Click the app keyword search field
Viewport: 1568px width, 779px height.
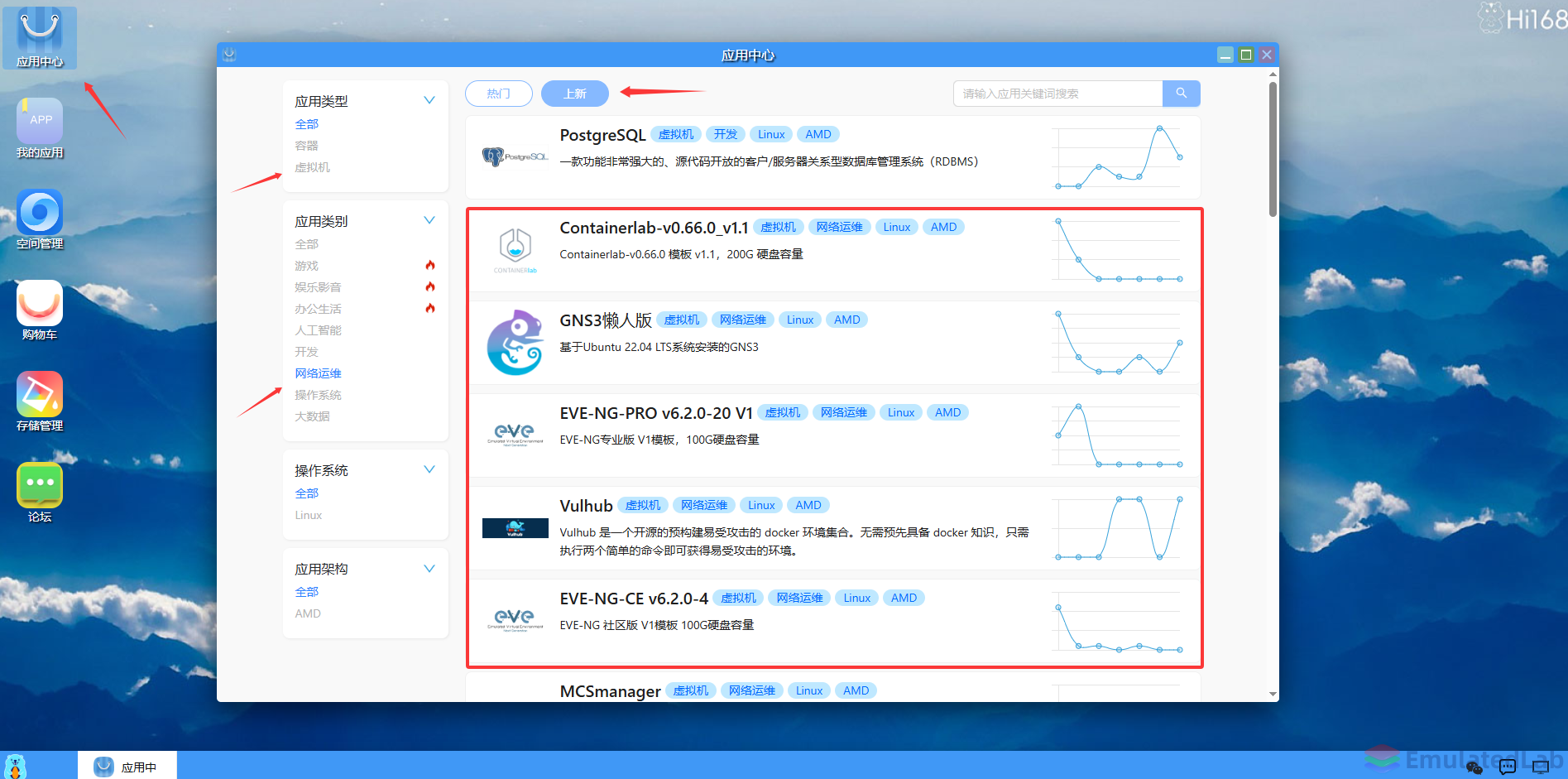click(x=1057, y=94)
